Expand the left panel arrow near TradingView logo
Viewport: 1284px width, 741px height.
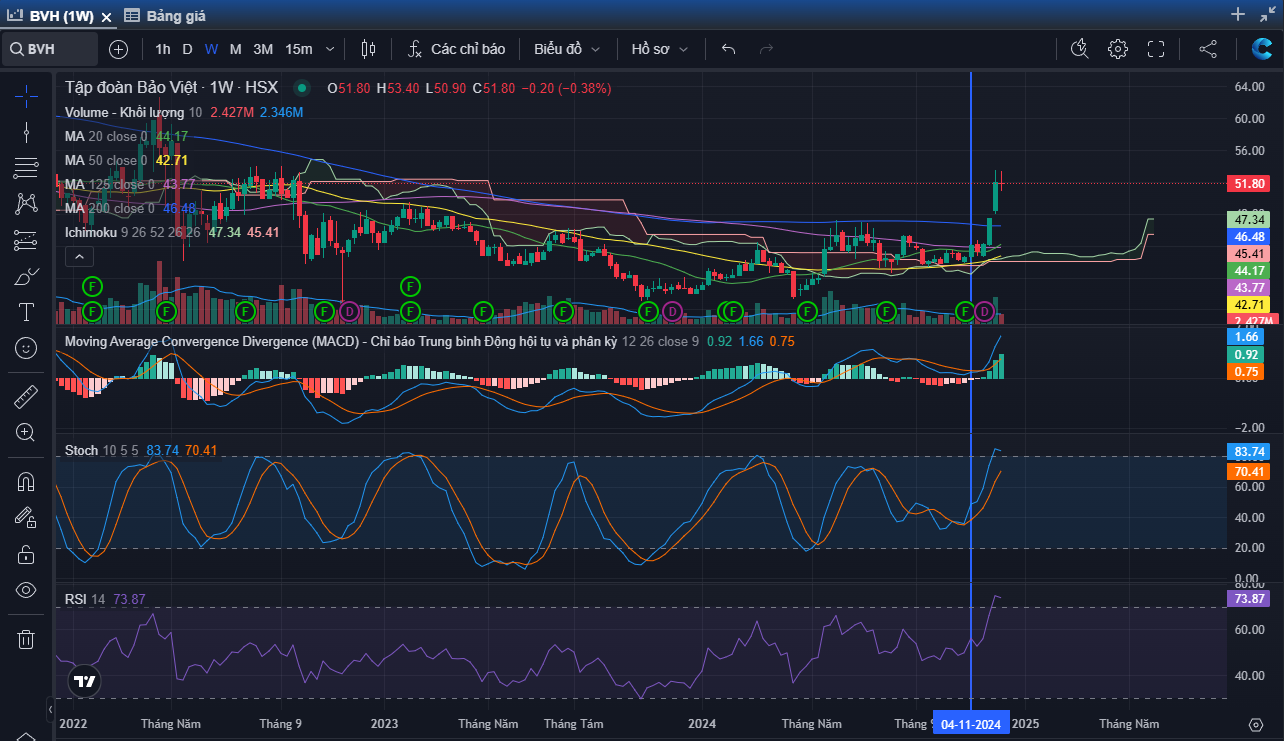point(51,709)
